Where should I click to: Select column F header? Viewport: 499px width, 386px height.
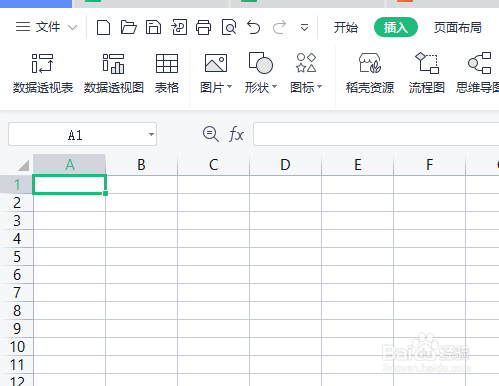429,165
